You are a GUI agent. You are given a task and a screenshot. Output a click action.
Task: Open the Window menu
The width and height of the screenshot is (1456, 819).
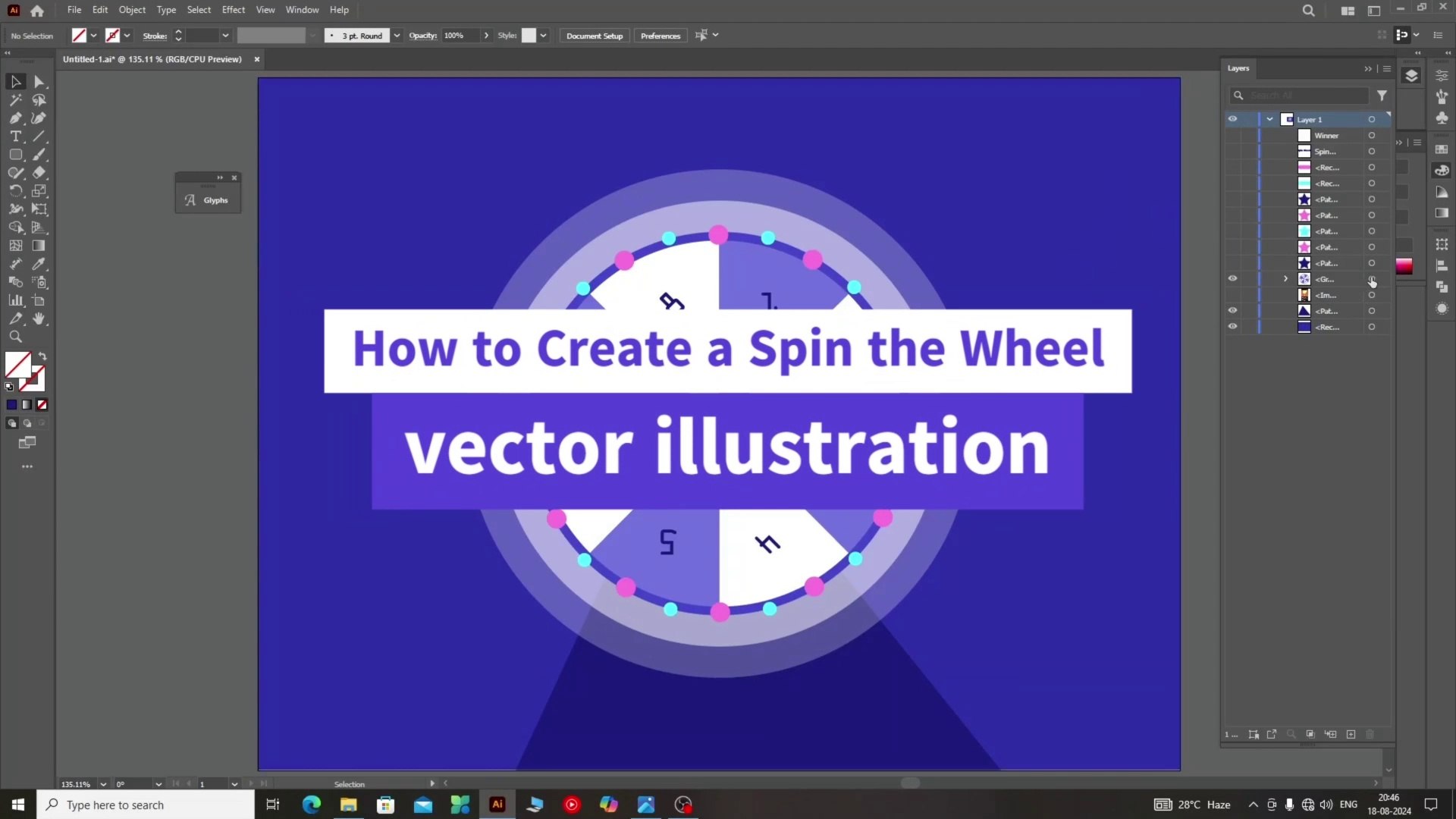302,10
